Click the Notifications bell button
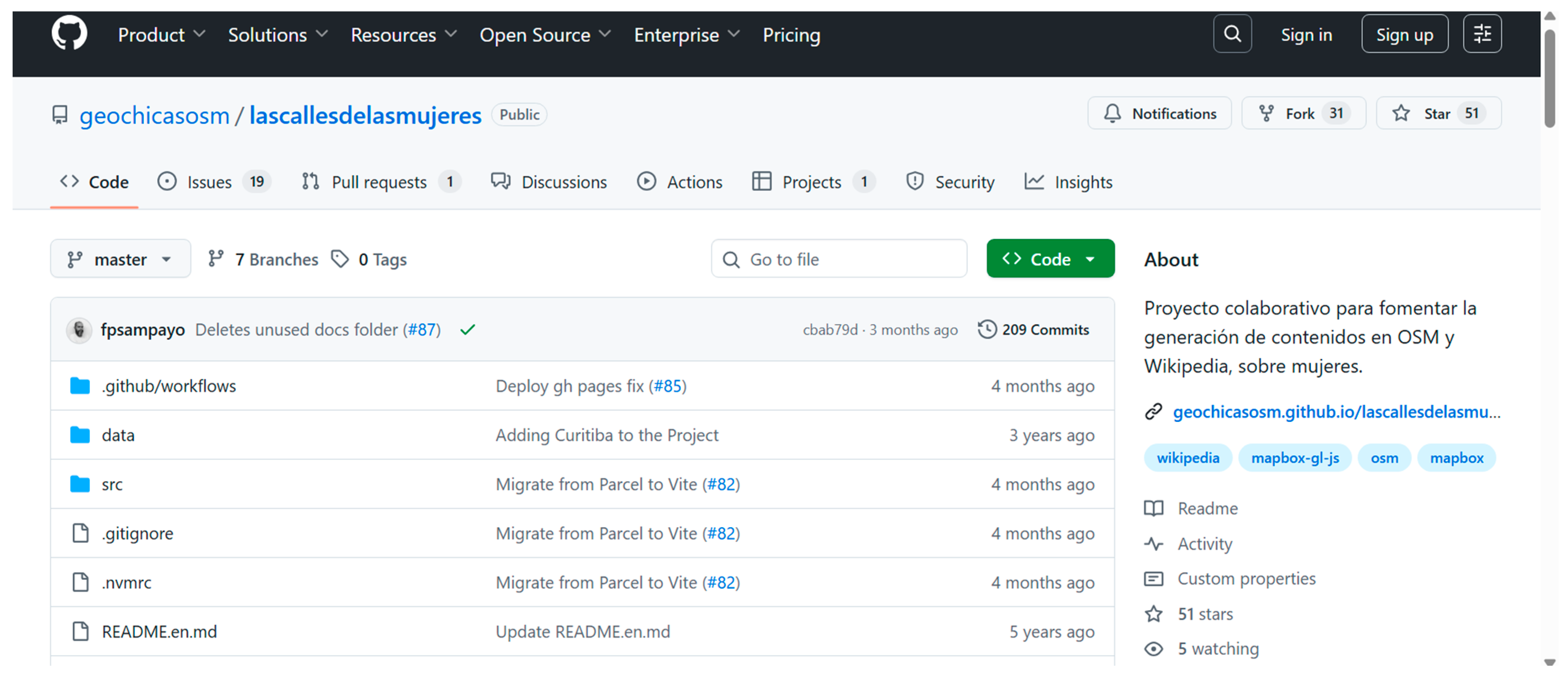The image size is (1568, 675). (x=1159, y=114)
